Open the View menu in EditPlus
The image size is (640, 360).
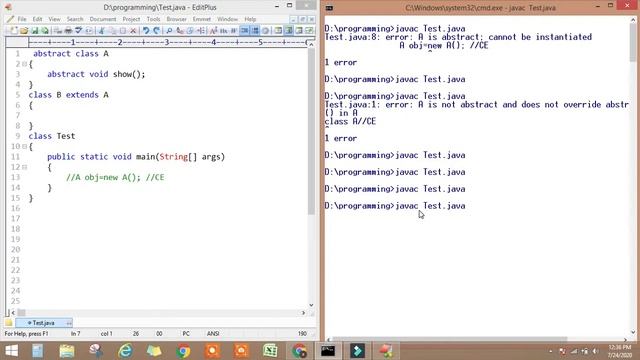pos(54,19)
